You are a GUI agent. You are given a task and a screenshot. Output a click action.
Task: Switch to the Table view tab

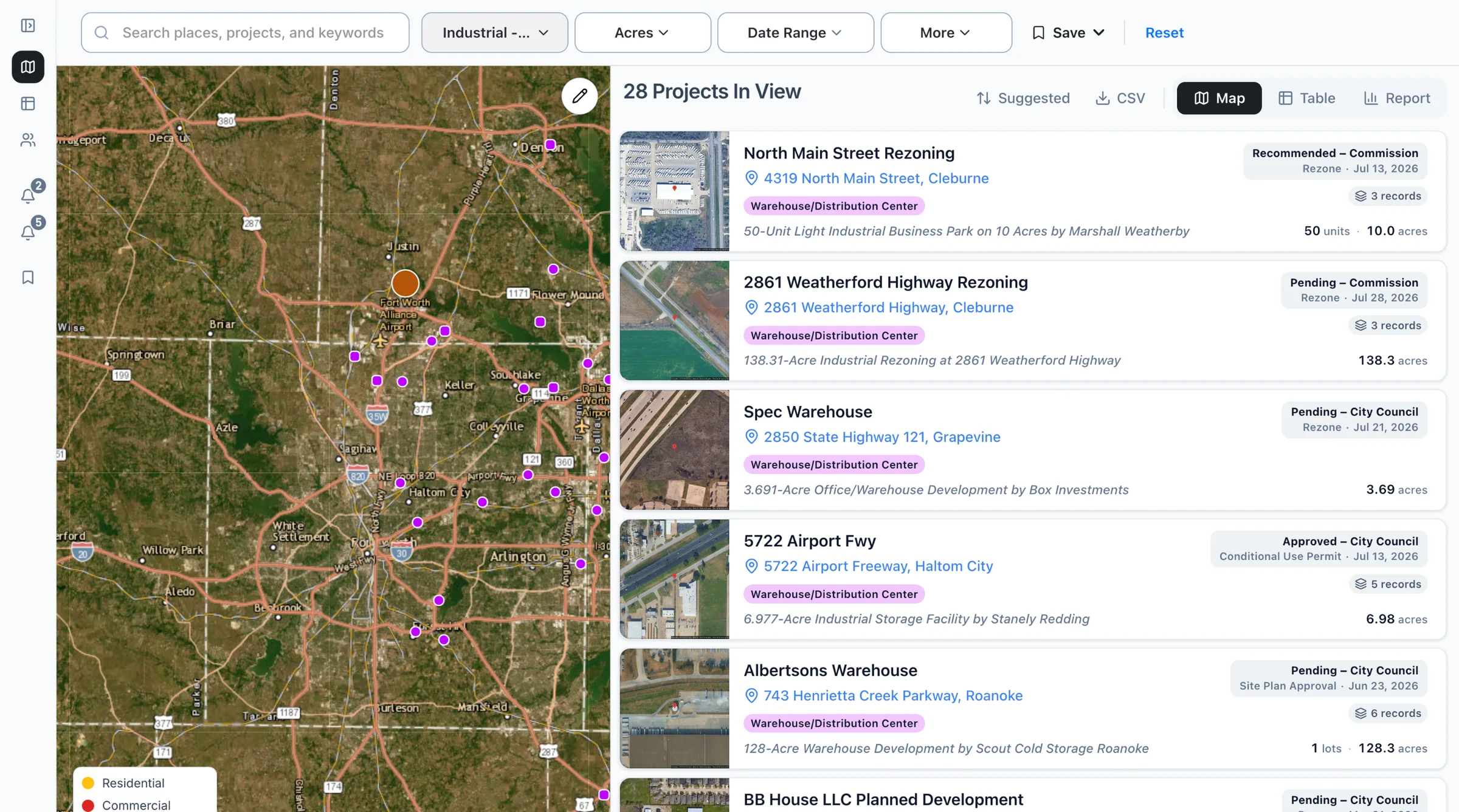(x=1306, y=98)
